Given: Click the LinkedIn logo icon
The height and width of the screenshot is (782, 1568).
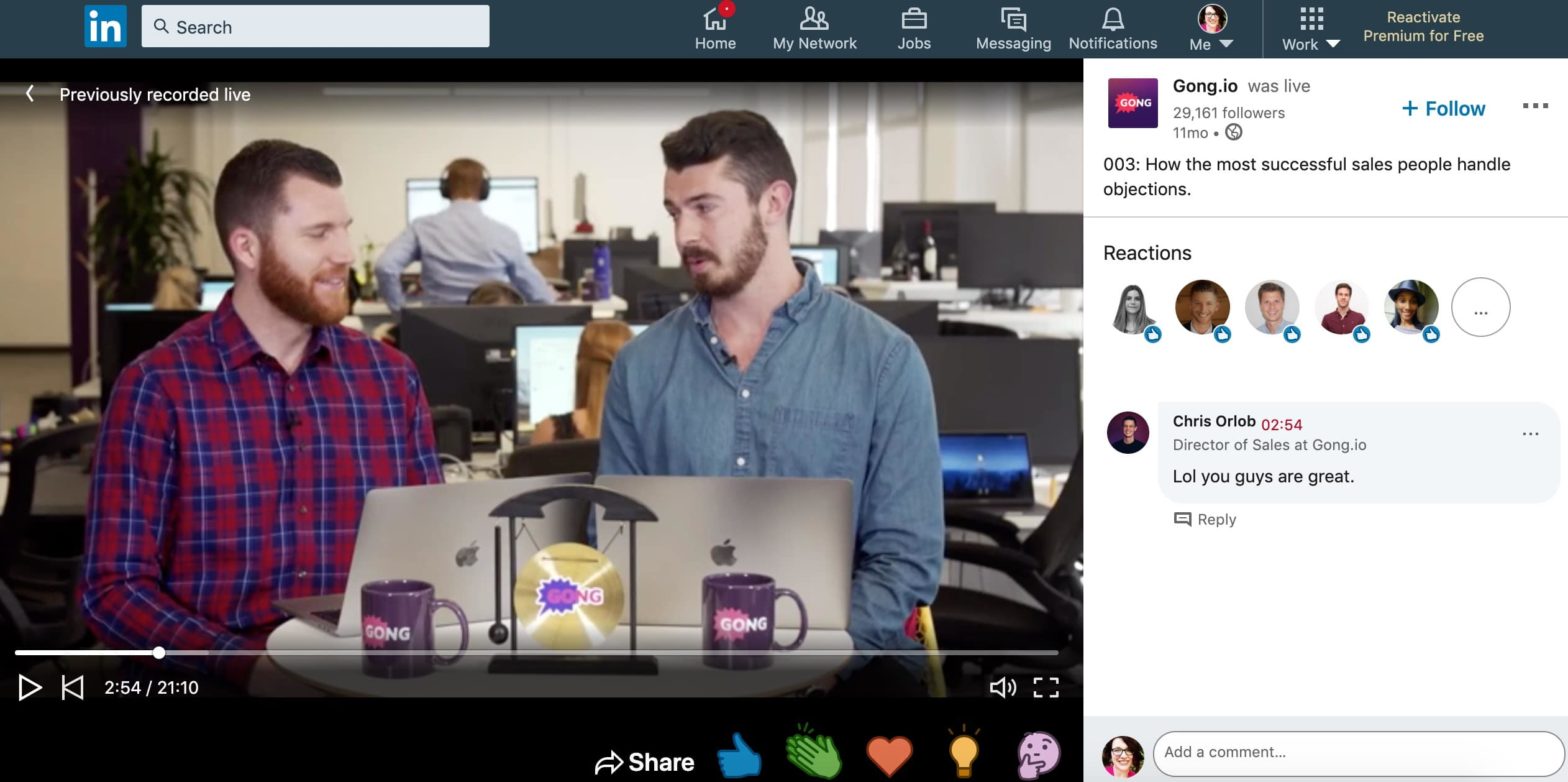Looking at the screenshot, I should pyautogui.click(x=105, y=27).
